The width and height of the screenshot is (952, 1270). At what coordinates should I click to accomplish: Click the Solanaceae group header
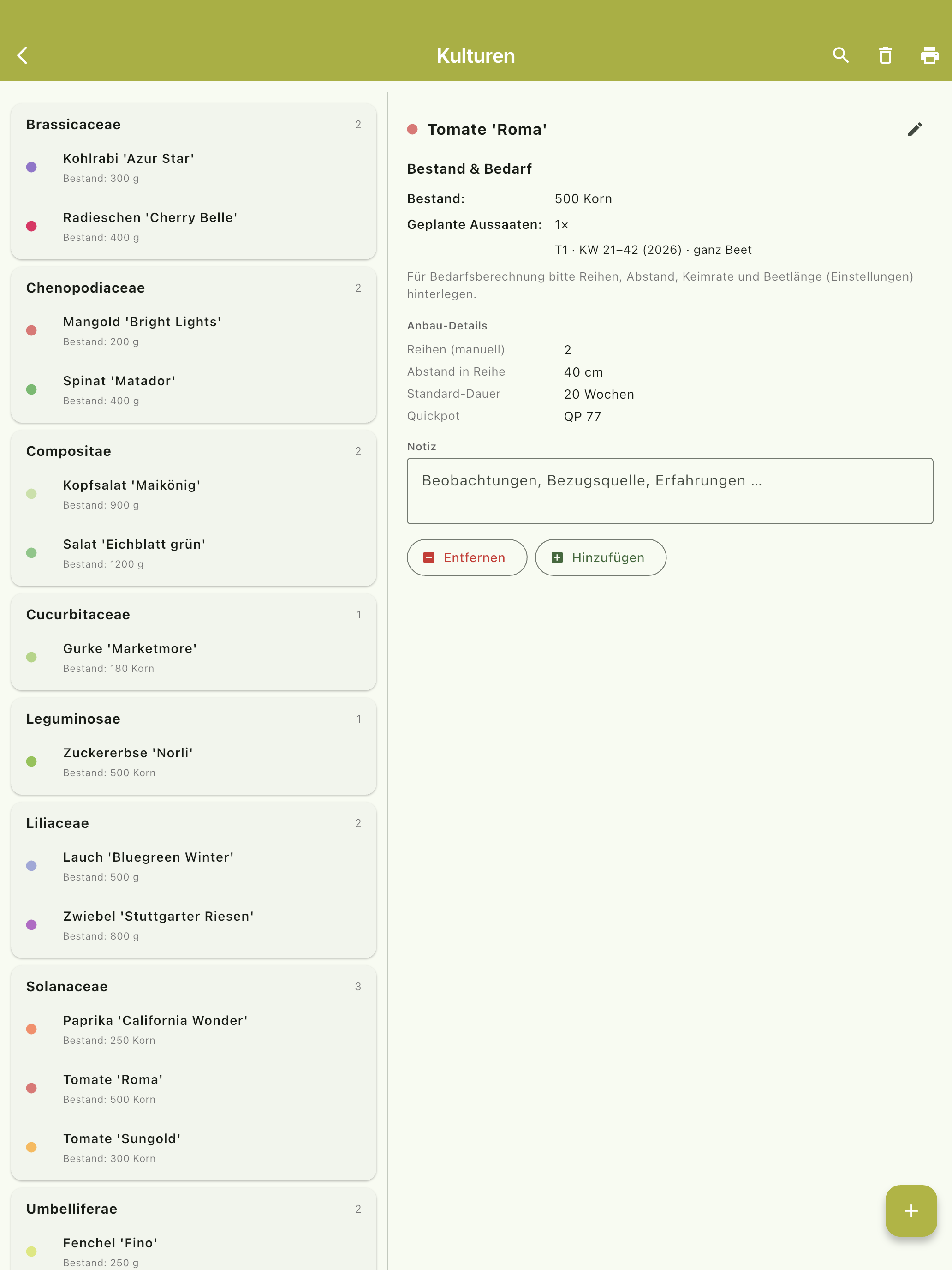point(194,986)
